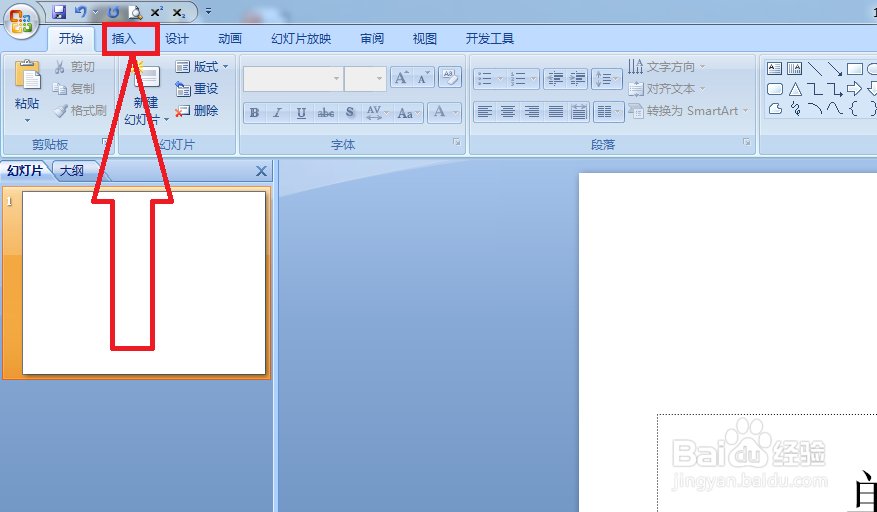Viewport: 877px width, 512px height.
Task: Align text right
Action: point(531,112)
